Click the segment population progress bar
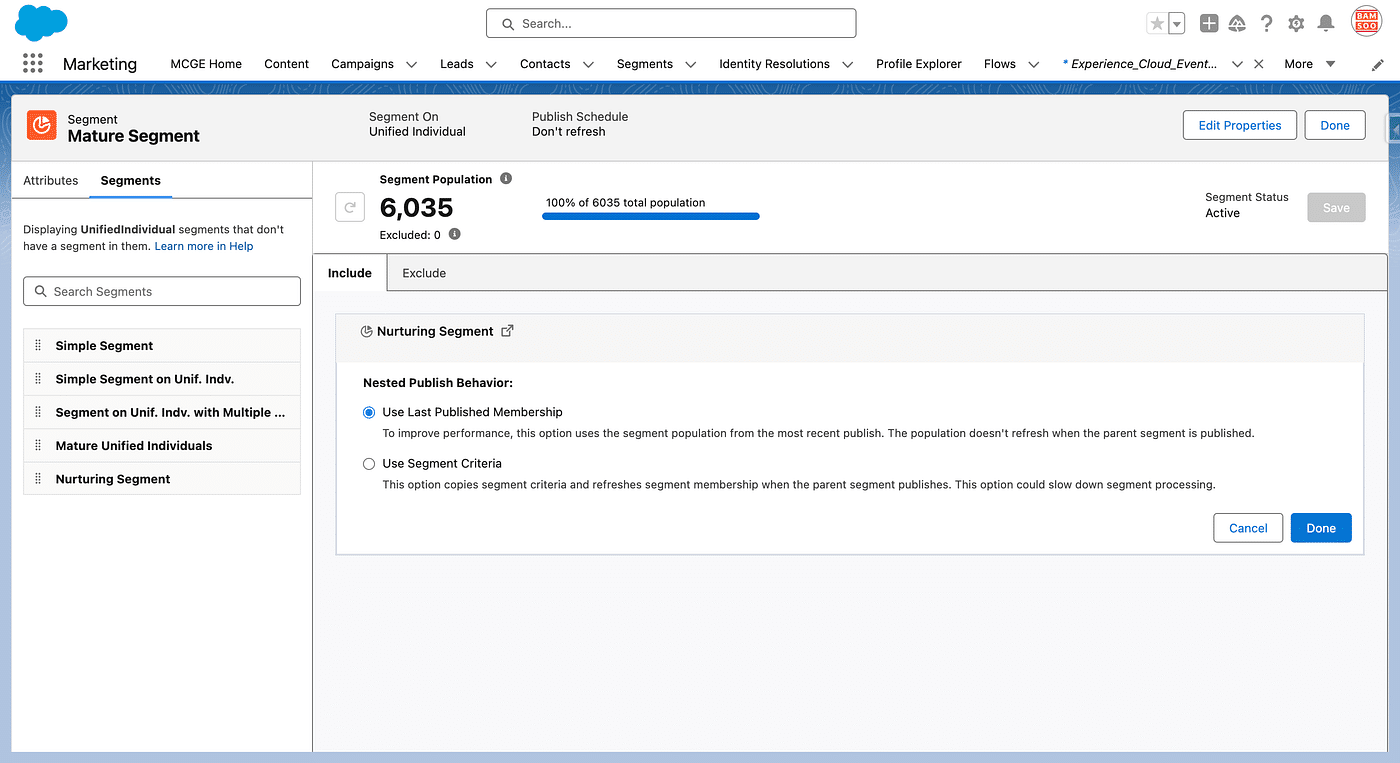This screenshot has width=1400, height=763. point(650,216)
